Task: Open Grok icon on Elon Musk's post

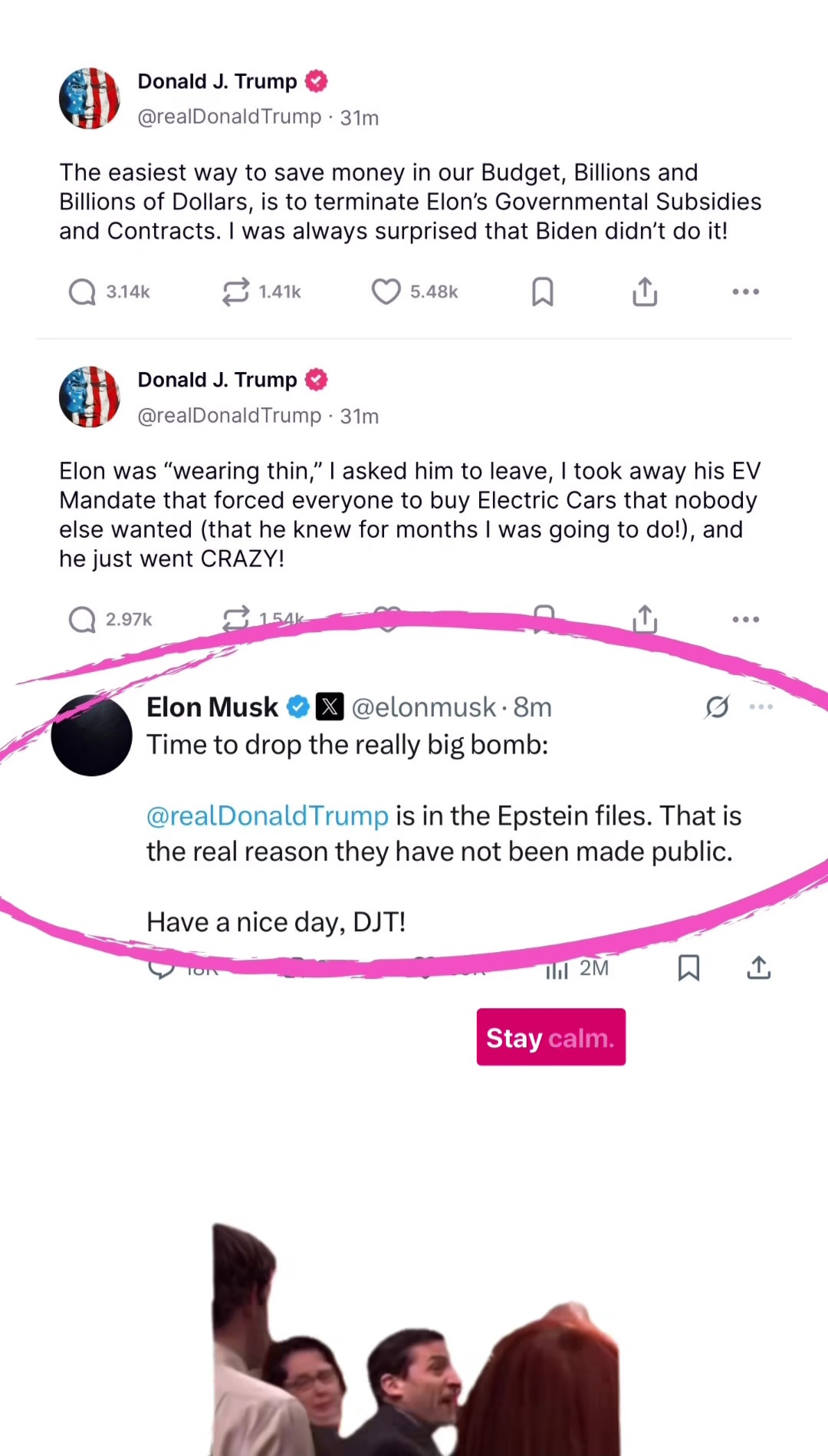Action: point(717,707)
